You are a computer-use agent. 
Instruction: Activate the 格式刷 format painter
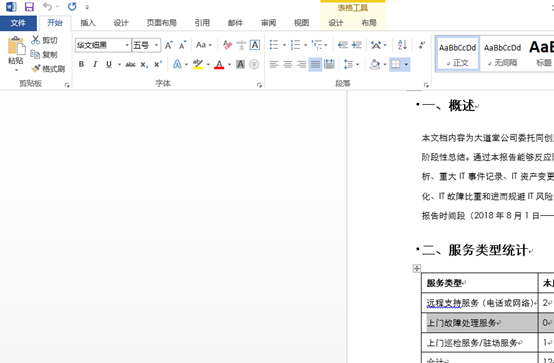pos(48,69)
